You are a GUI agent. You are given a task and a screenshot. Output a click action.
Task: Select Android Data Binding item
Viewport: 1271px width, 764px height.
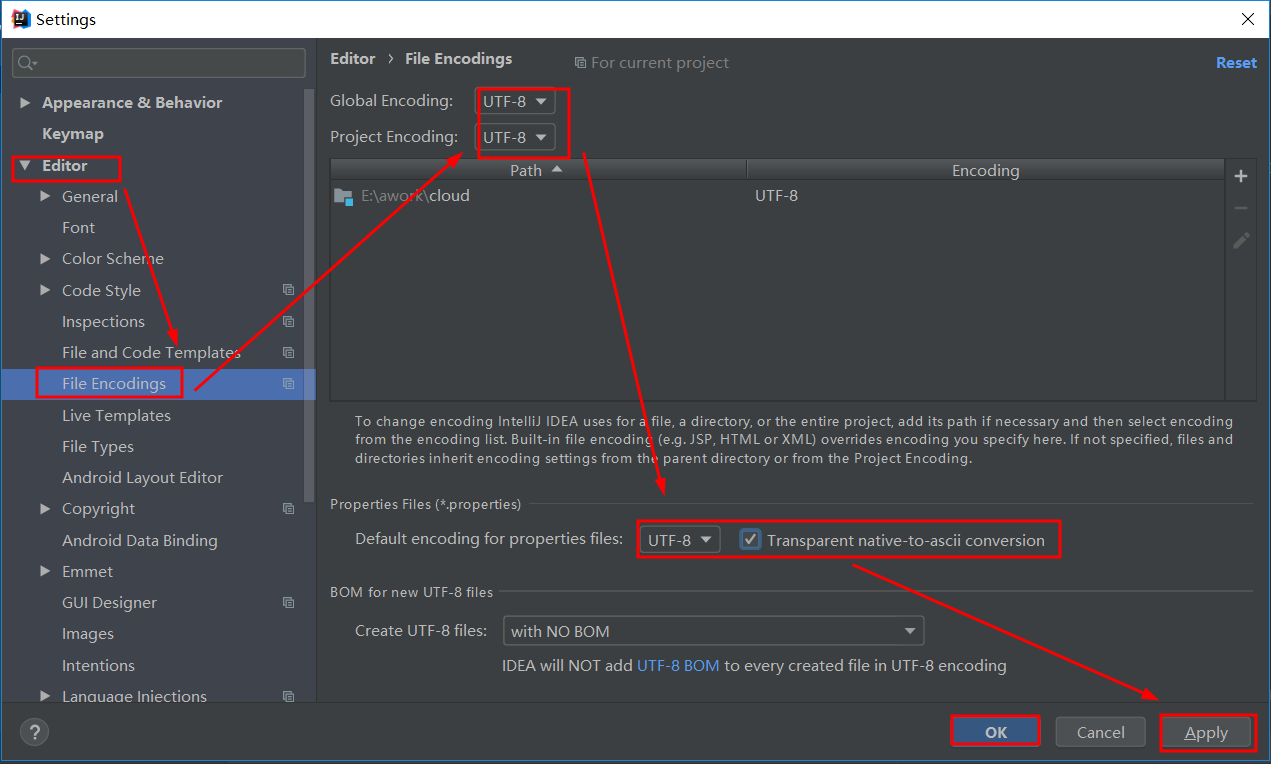coord(140,540)
